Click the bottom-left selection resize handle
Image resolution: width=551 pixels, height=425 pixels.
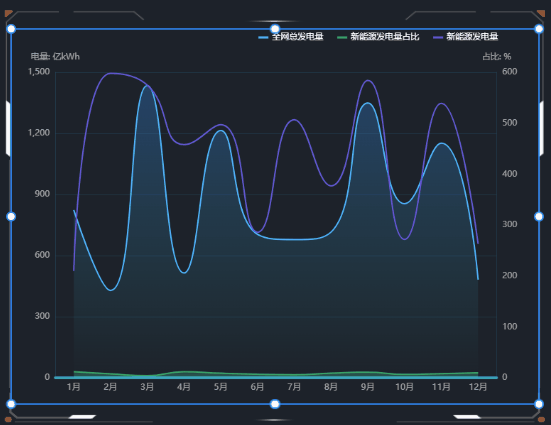pyautogui.click(x=11, y=404)
